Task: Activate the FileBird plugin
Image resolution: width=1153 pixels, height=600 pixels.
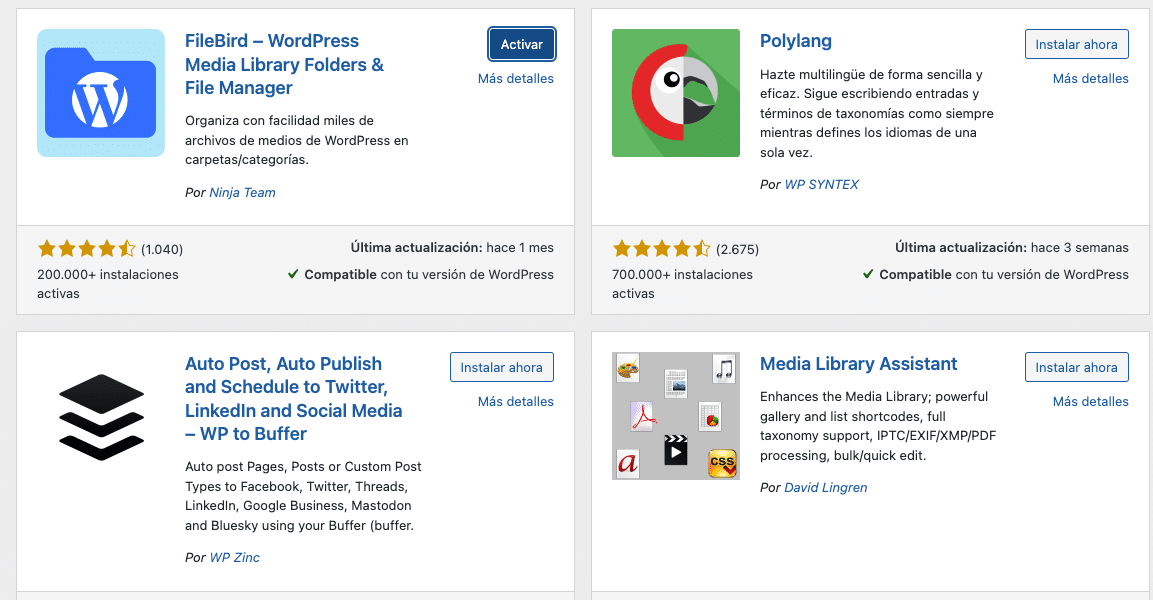Action: (x=522, y=45)
